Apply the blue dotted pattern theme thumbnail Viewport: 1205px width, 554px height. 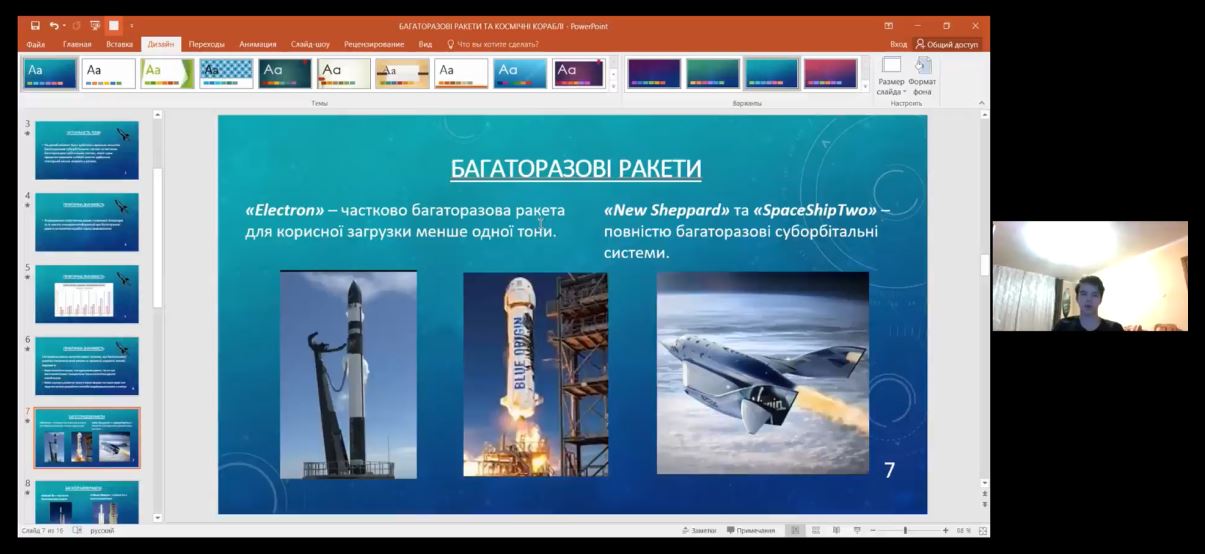(226, 74)
